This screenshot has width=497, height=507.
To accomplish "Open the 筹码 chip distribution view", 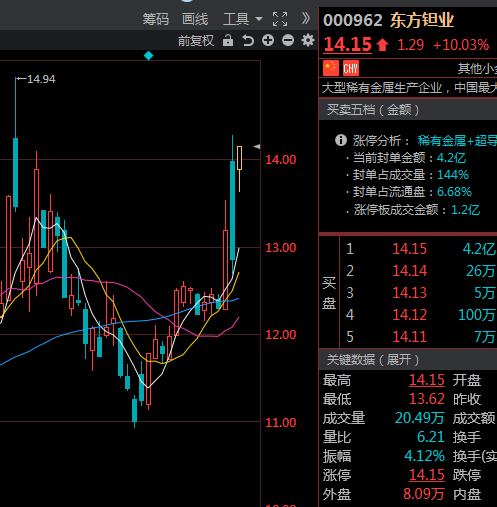I will [156, 19].
